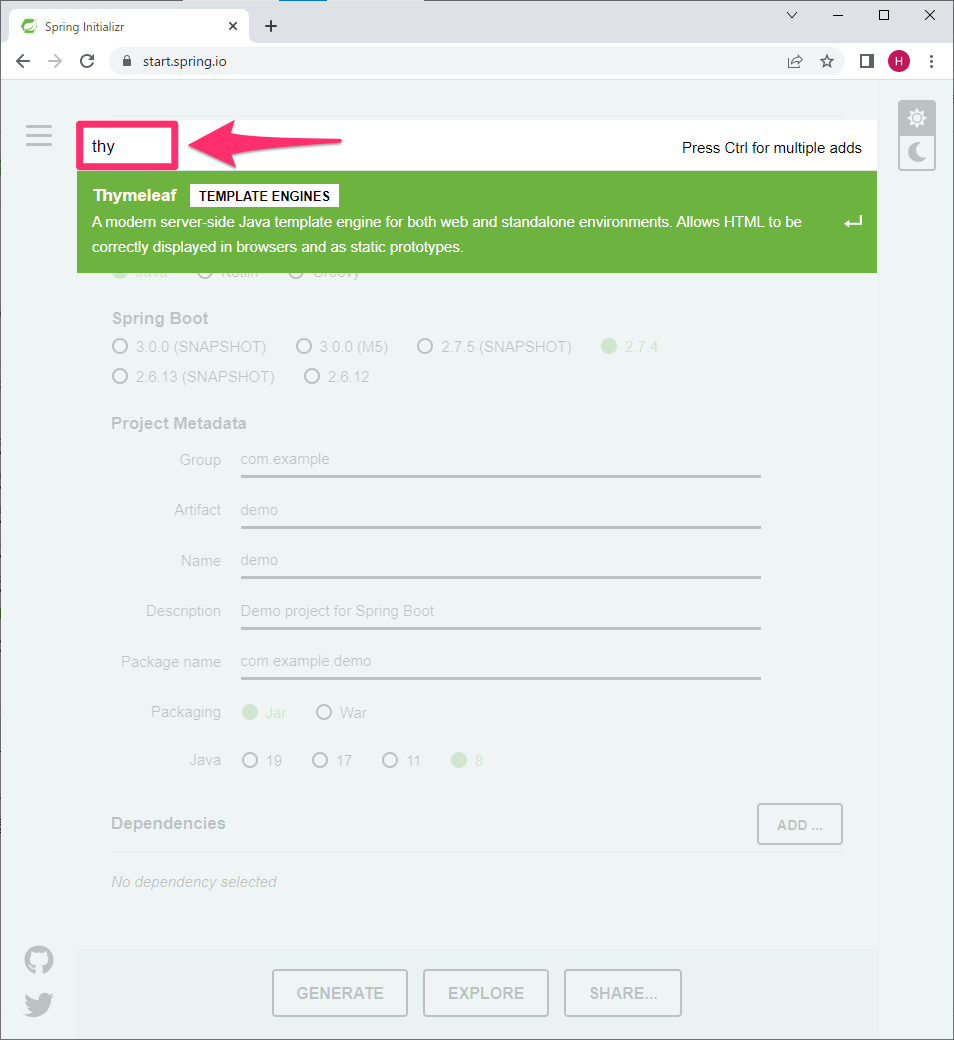Select Spring Boot 2.6.12
Image resolution: width=954 pixels, height=1040 pixels.
337,377
